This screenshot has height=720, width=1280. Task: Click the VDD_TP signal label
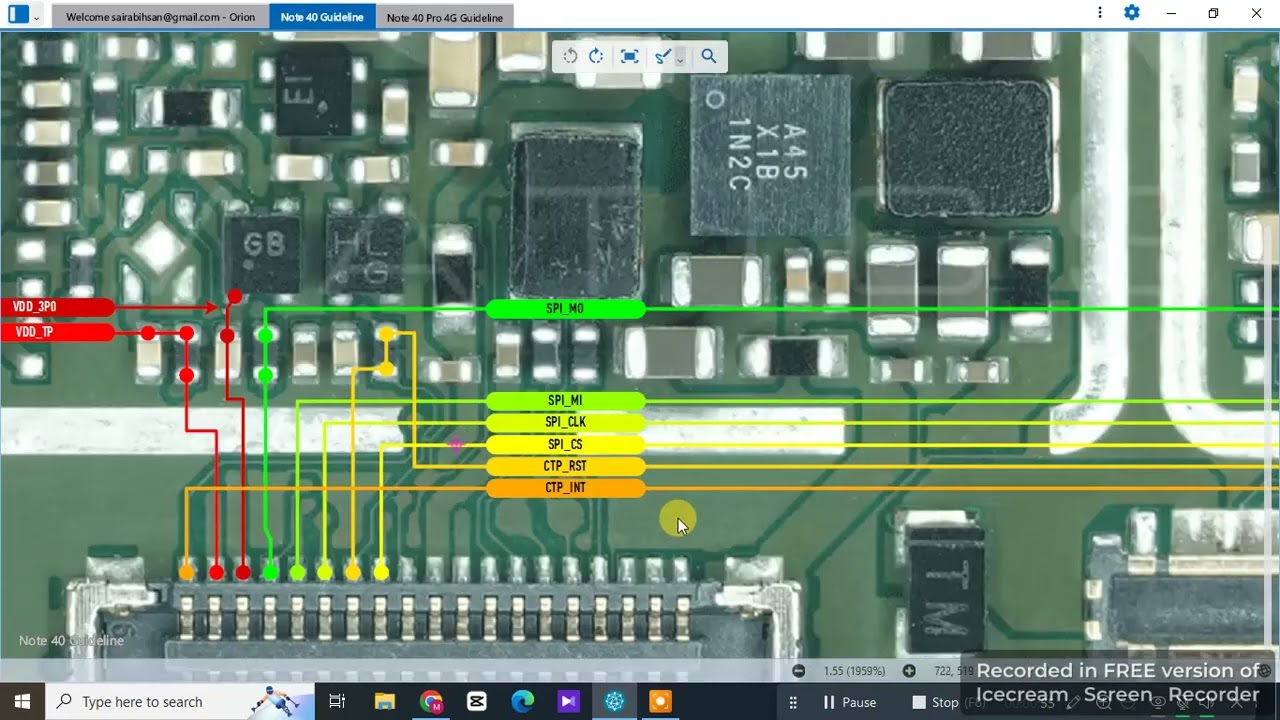[x=55, y=332]
